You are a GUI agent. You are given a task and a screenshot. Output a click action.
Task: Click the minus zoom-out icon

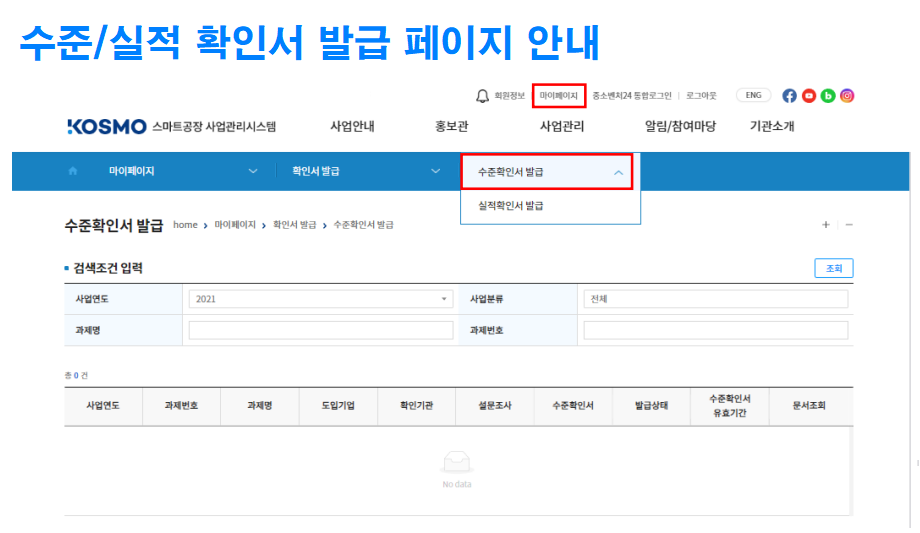coord(848,225)
